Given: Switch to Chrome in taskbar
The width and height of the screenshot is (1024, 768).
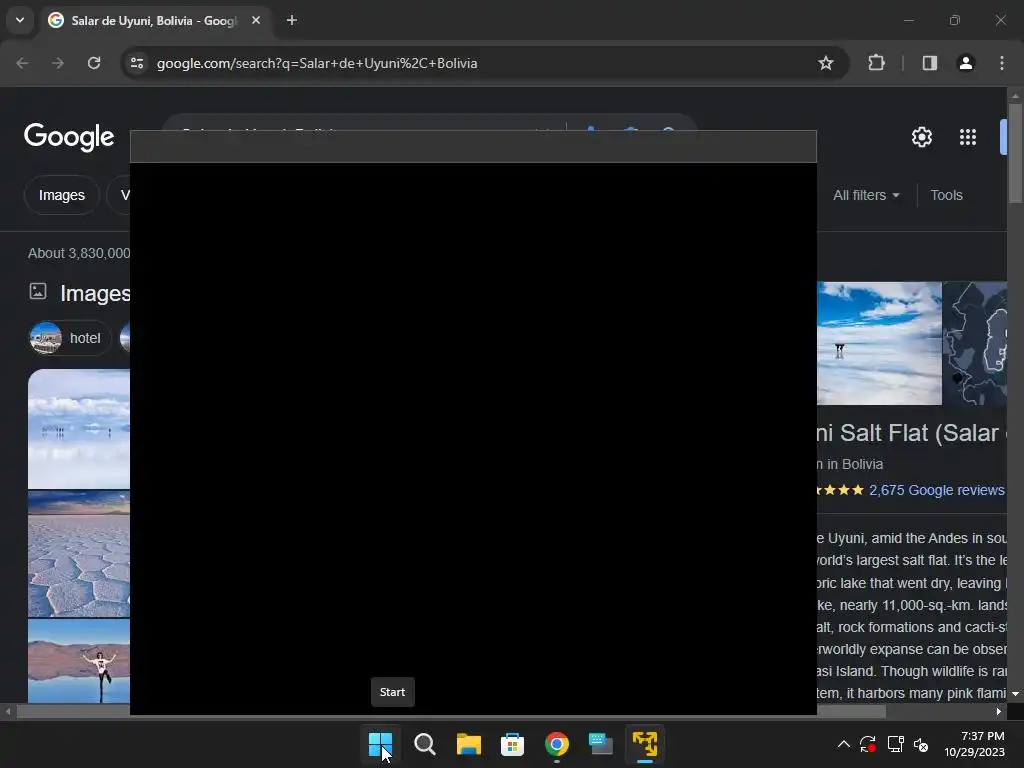Looking at the screenshot, I should 556,744.
